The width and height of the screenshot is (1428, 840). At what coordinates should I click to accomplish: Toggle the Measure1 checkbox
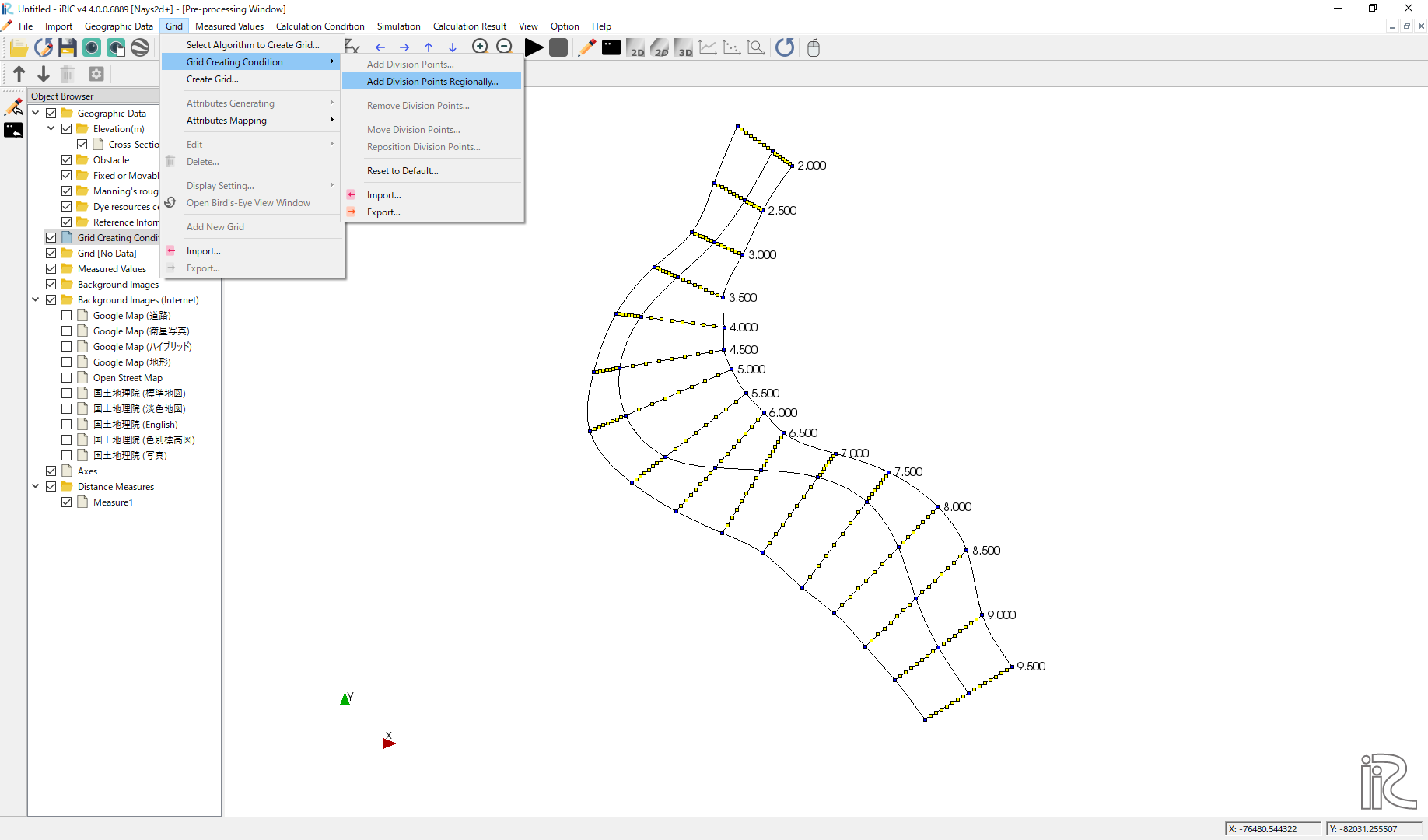click(x=67, y=502)
